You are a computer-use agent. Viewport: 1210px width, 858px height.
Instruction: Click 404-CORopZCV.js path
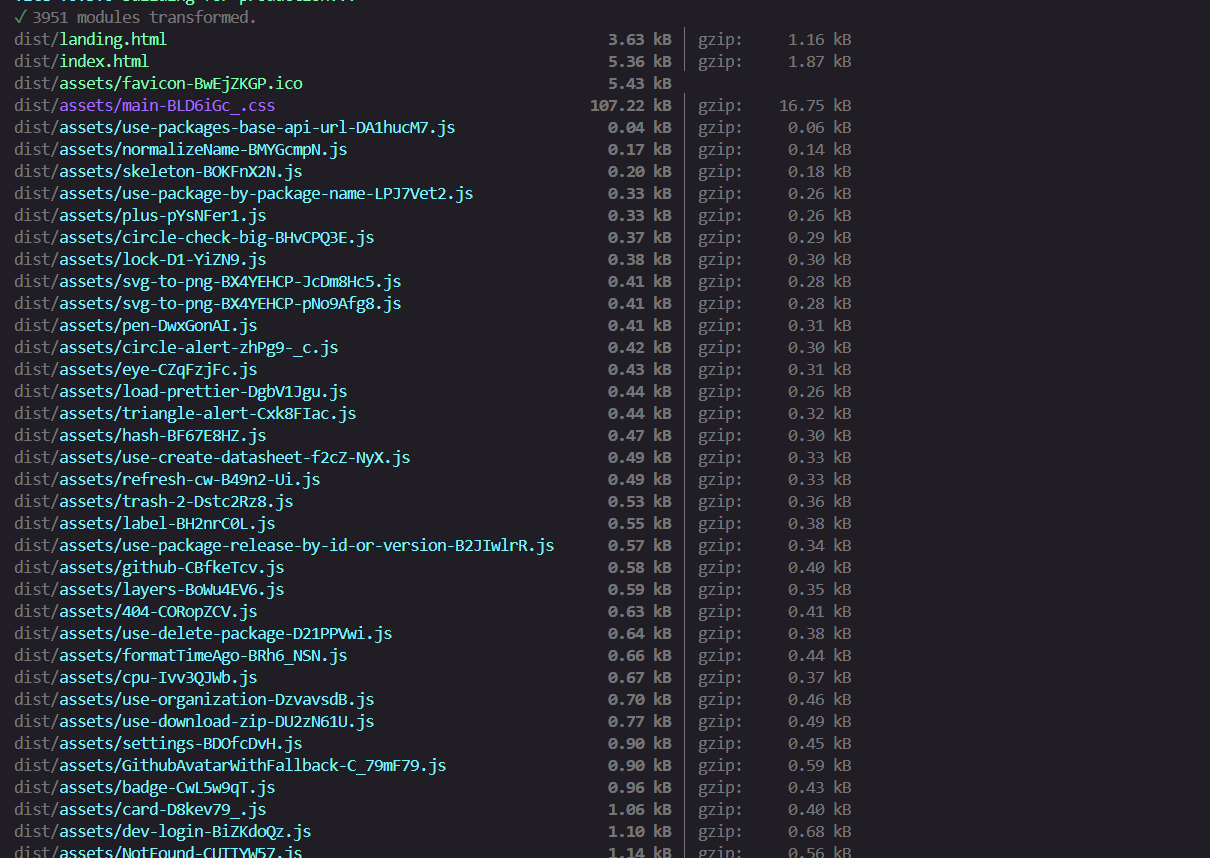click(x=135, y=611)
